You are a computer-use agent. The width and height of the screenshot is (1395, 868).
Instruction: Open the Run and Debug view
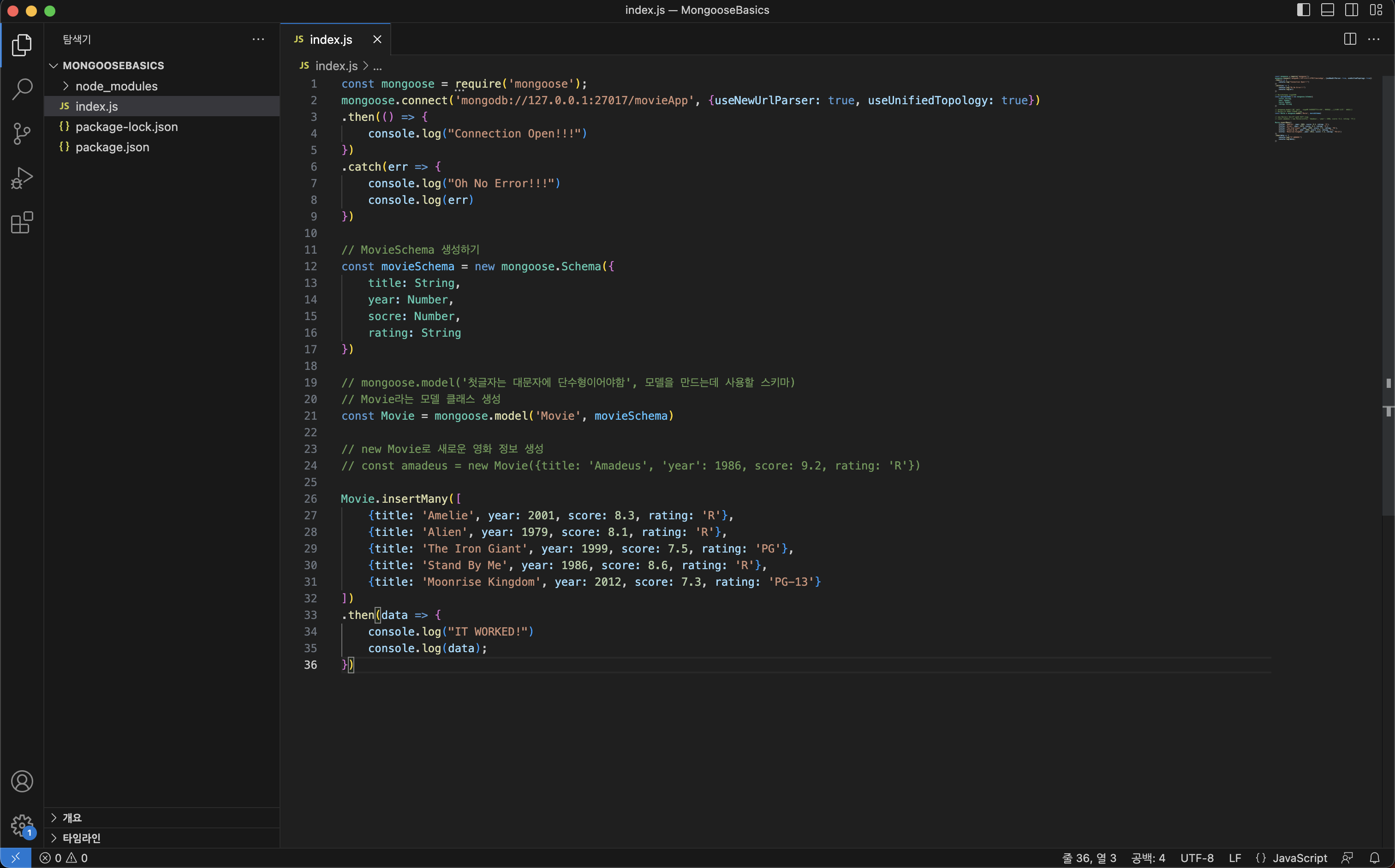pyautogui.click(x=22, y=178)
